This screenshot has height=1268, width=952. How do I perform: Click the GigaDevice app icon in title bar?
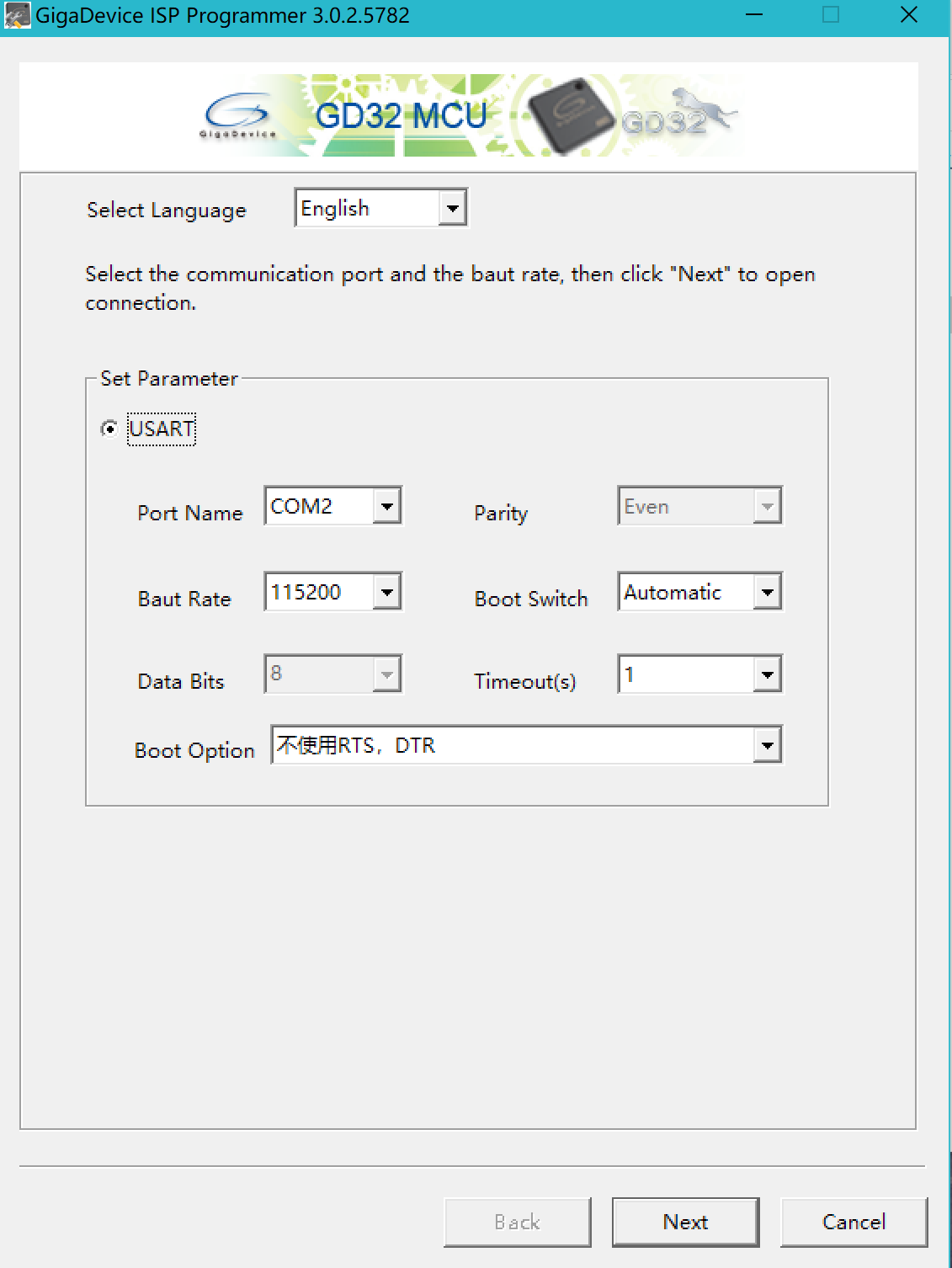(17, 15)
